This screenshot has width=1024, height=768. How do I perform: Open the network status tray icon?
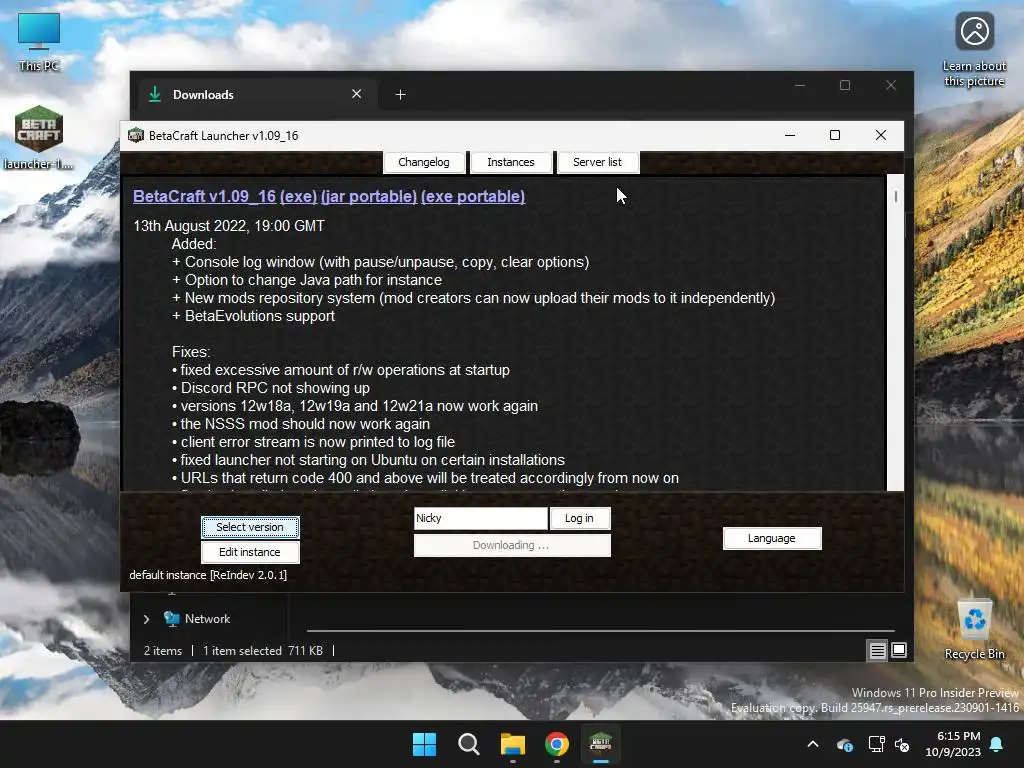(876, 744)
